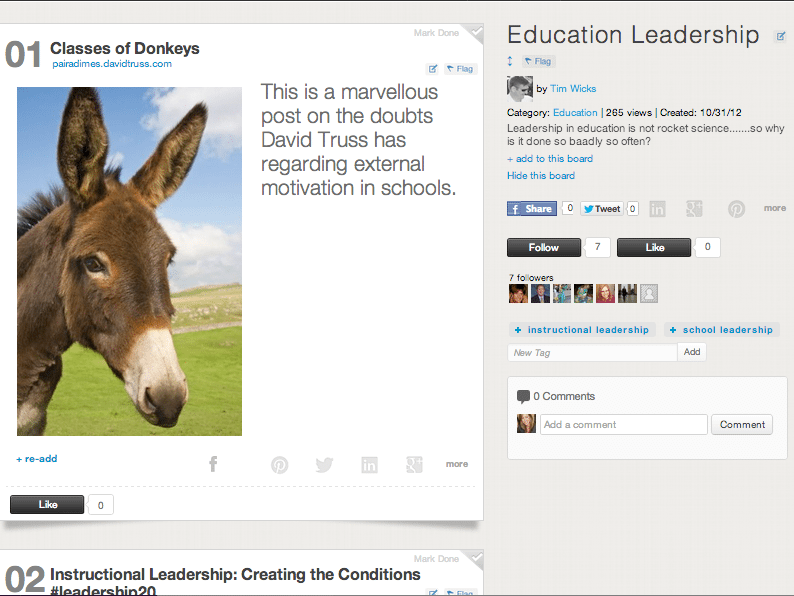Viewport: 794px width, 596px height.
Task: Share board on Google Plus icon
Action: pyautogui.click(x=694, y=209)
